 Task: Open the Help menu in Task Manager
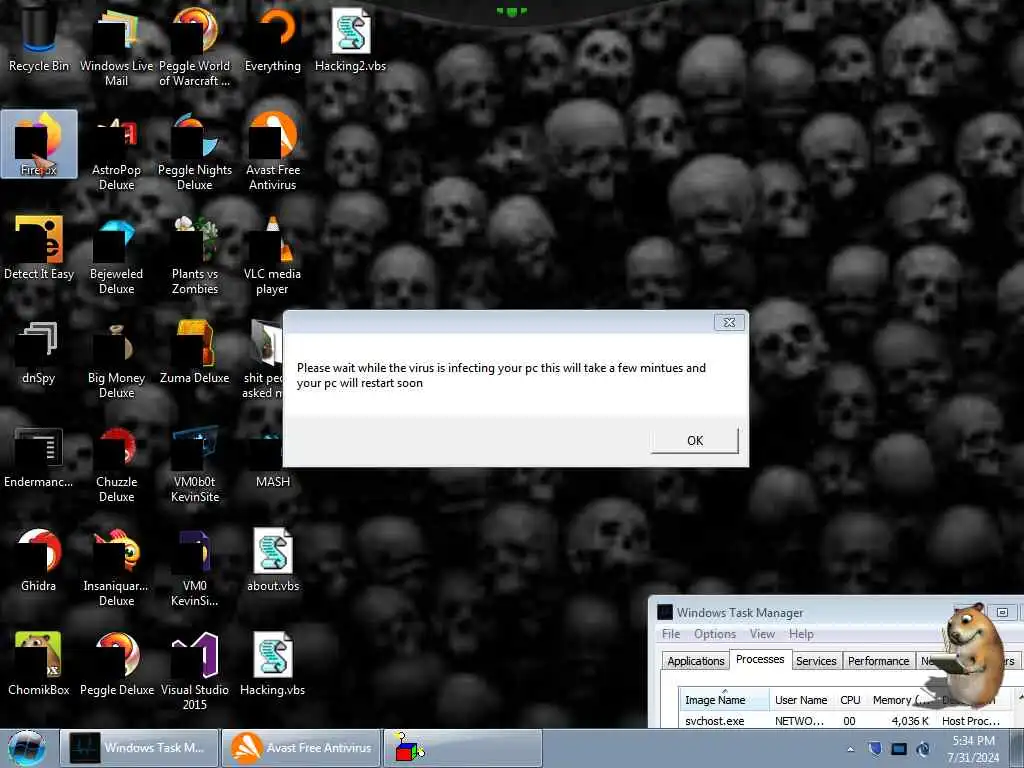(x=801, y=634)
